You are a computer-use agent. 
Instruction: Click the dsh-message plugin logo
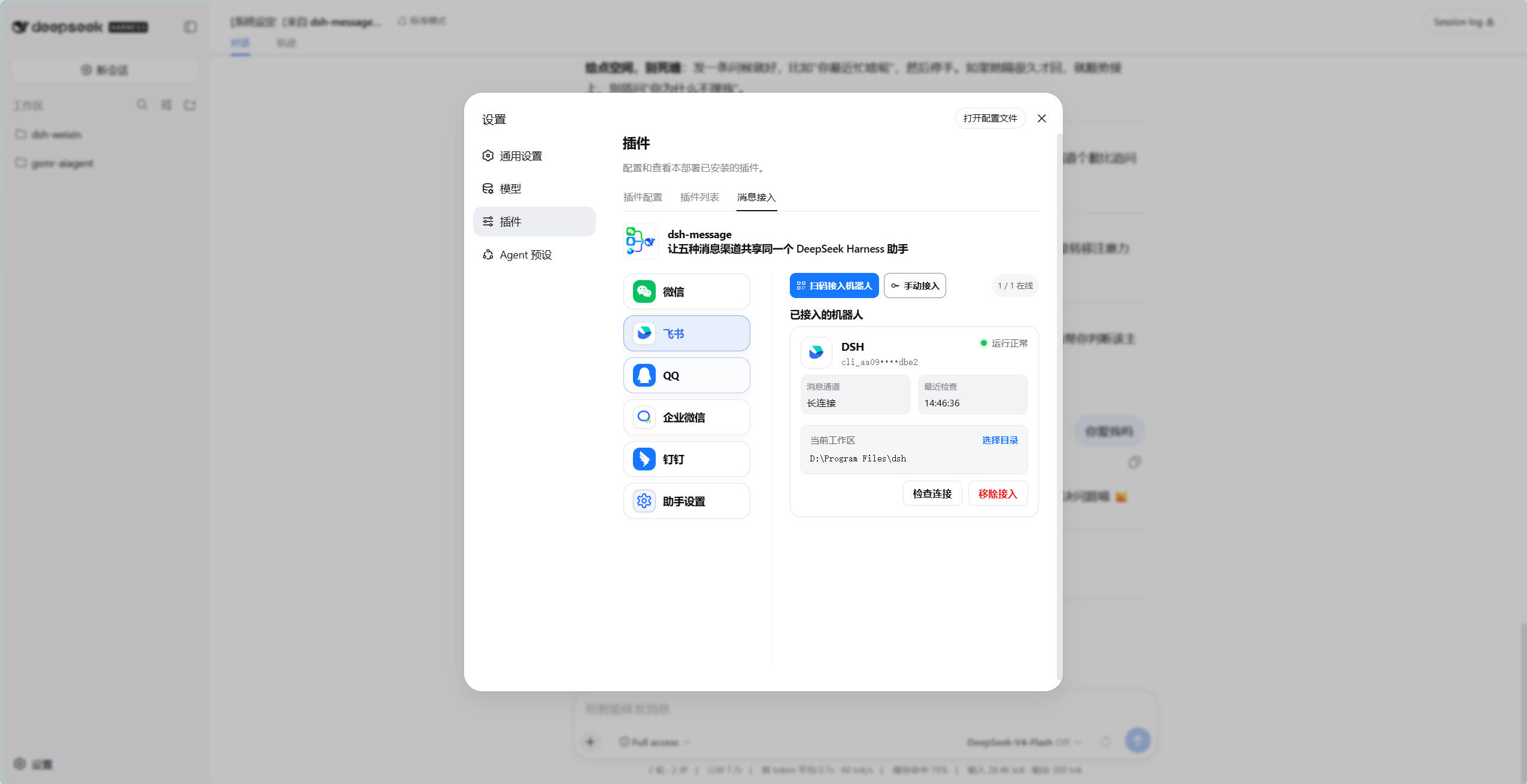pyautogui.click(x=641, y=241)
